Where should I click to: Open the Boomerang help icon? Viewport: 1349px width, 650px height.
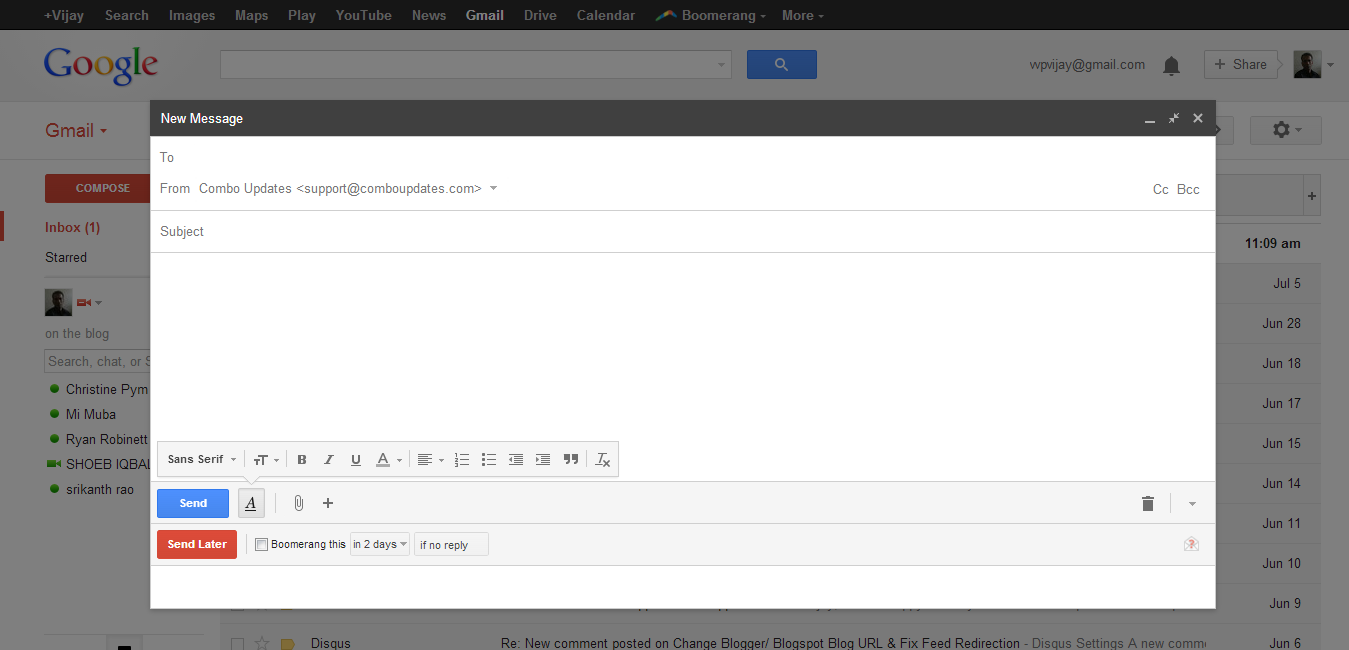tap(1191, 544)
